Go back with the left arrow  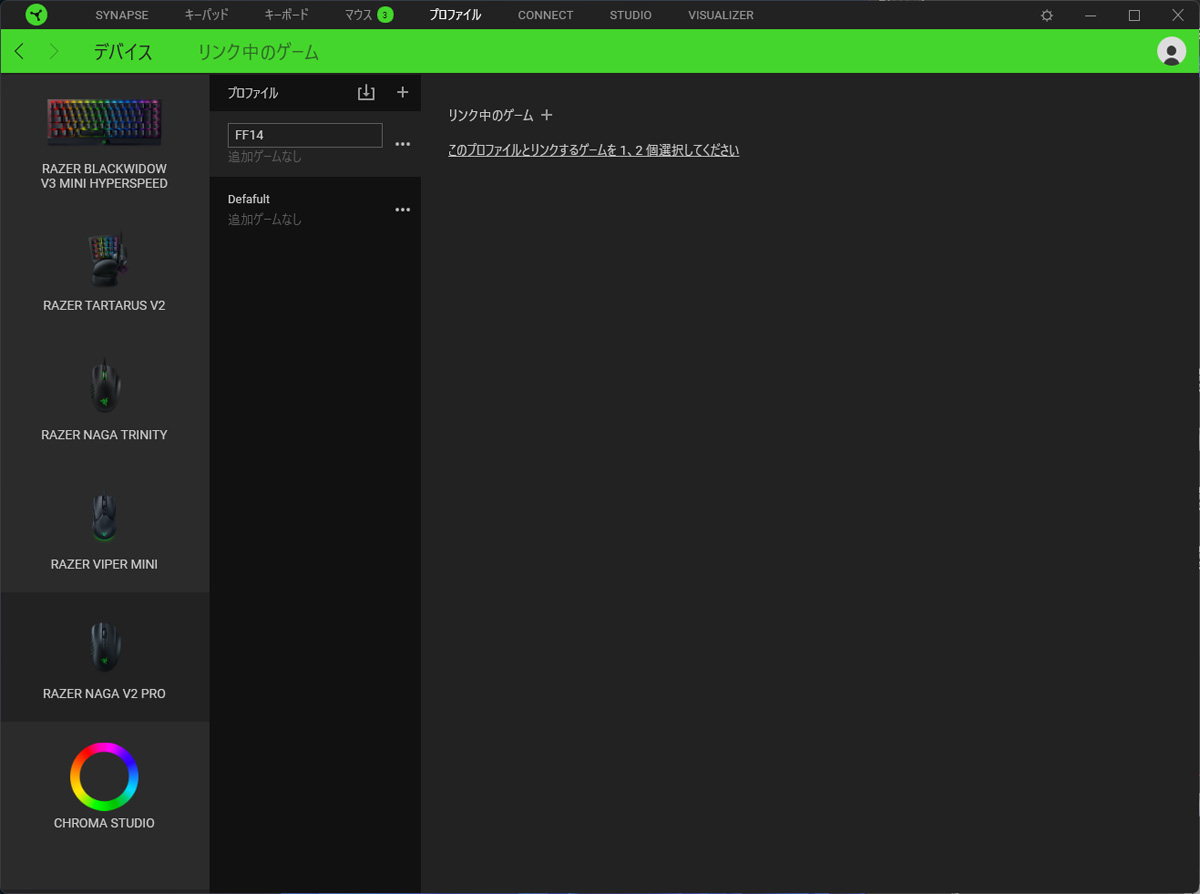click(x=19, y=51)
